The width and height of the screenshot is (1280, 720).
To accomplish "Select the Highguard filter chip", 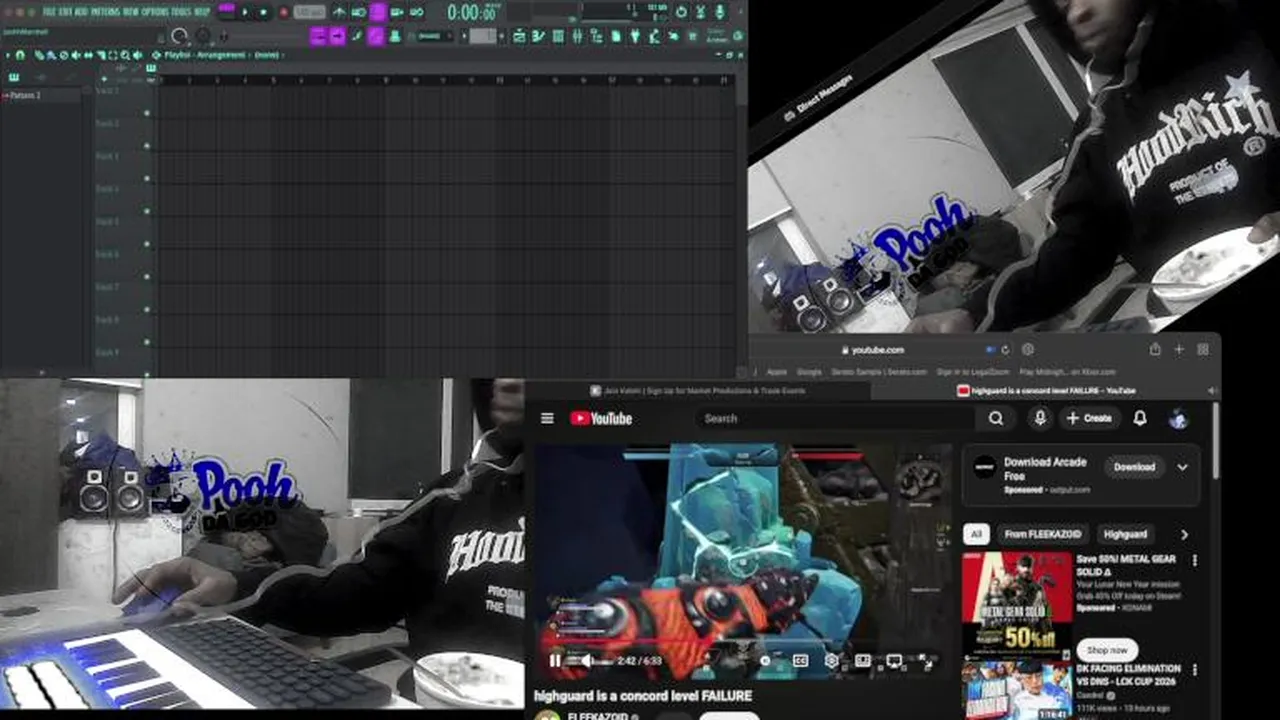I will 1126,534.
